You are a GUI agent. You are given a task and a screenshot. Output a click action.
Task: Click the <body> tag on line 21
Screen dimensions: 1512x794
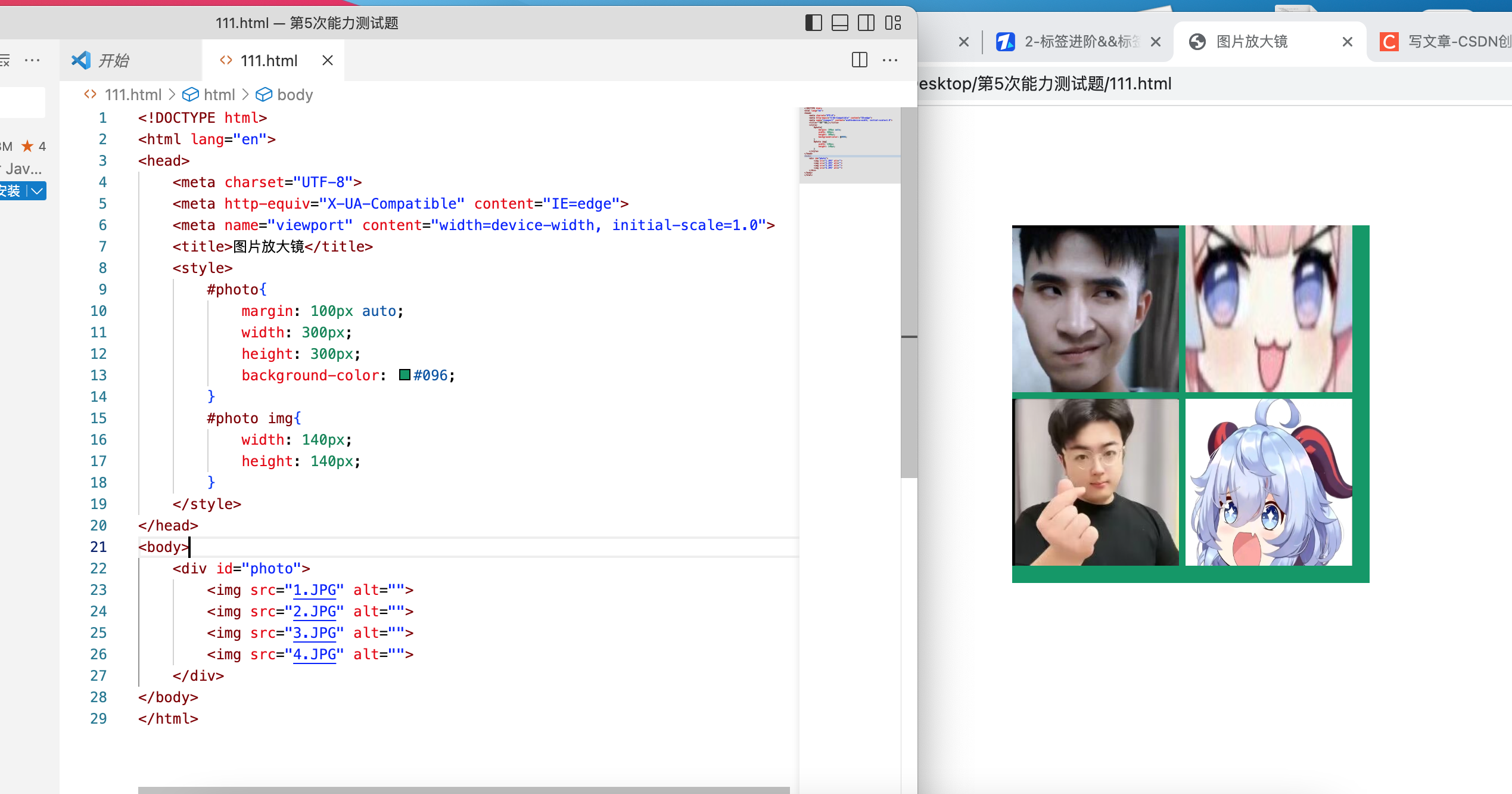coord(164,547)
